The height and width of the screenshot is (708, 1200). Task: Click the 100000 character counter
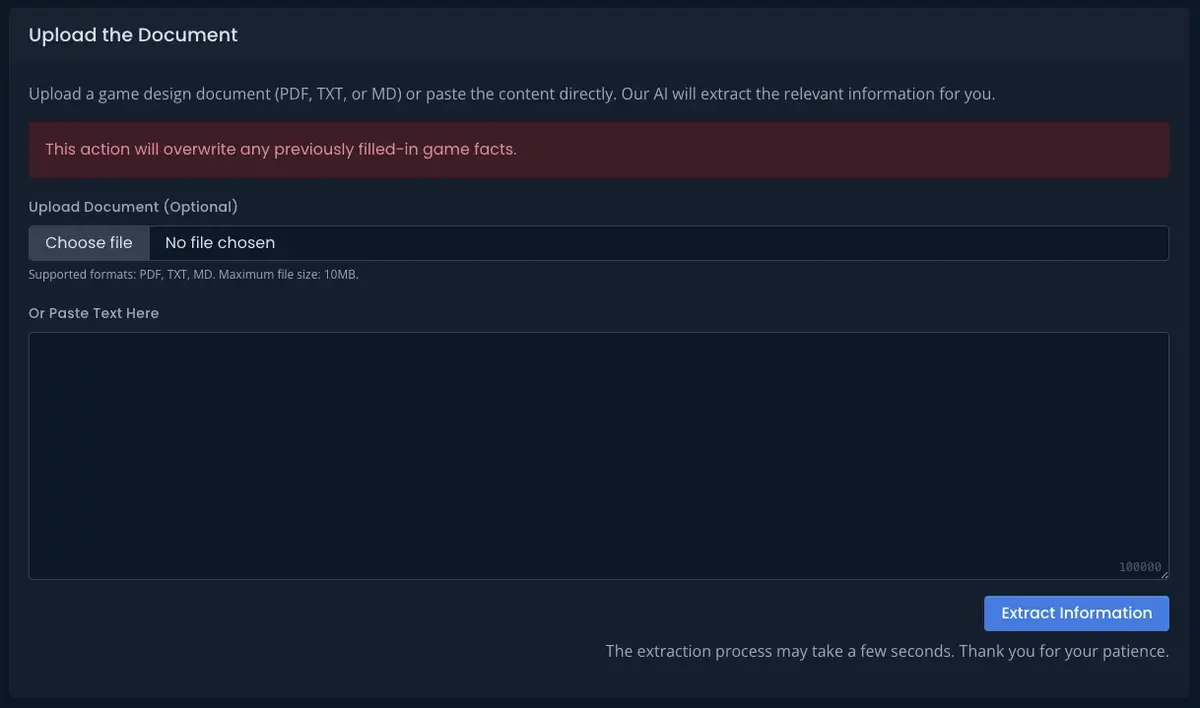[x=1139, y=567]
